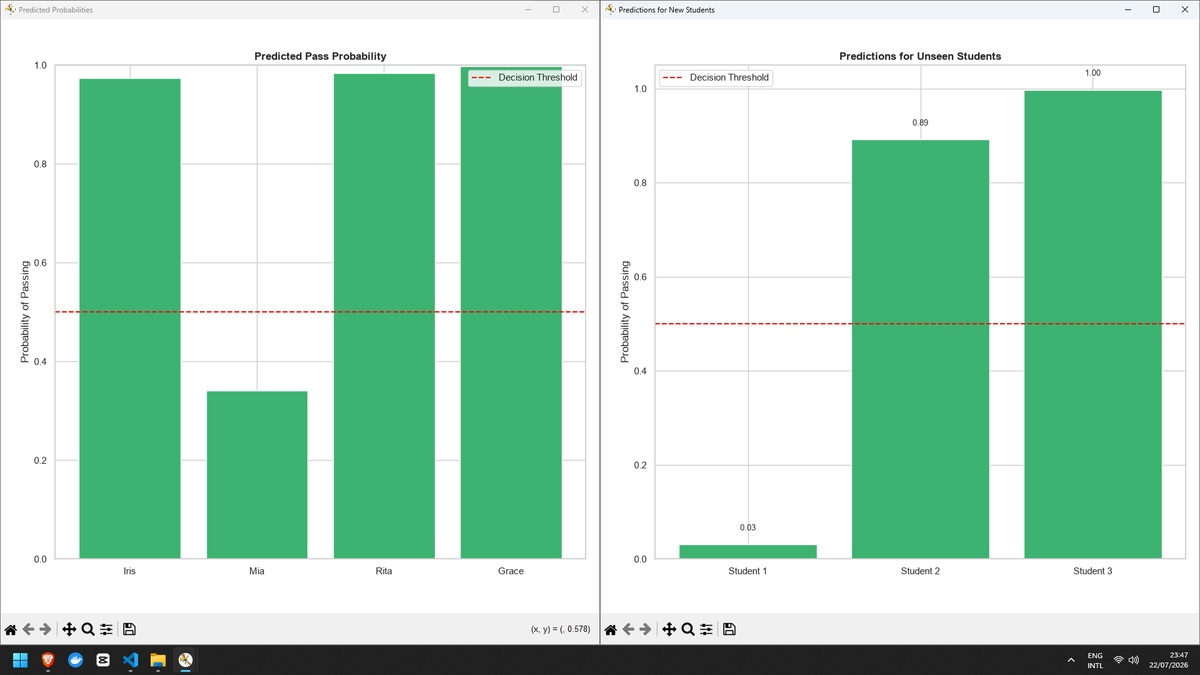
Task: Click 'Probability of Passing' axis label in right chart
Action: click(x=627, y=312)
